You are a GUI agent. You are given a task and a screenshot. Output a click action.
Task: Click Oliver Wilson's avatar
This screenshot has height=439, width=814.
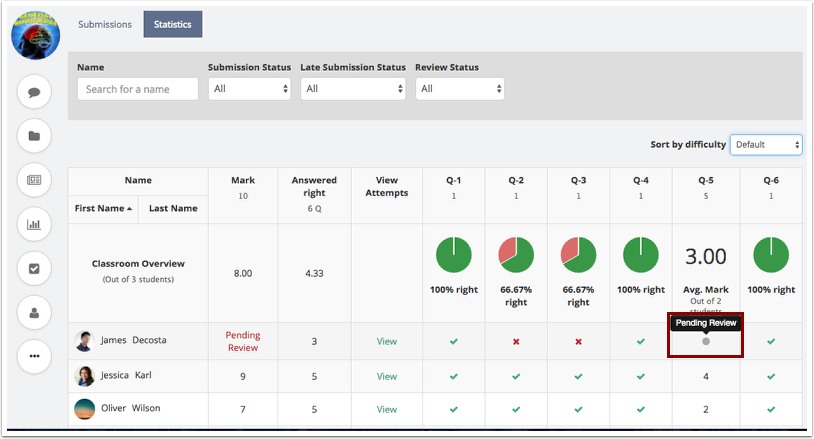85,409
